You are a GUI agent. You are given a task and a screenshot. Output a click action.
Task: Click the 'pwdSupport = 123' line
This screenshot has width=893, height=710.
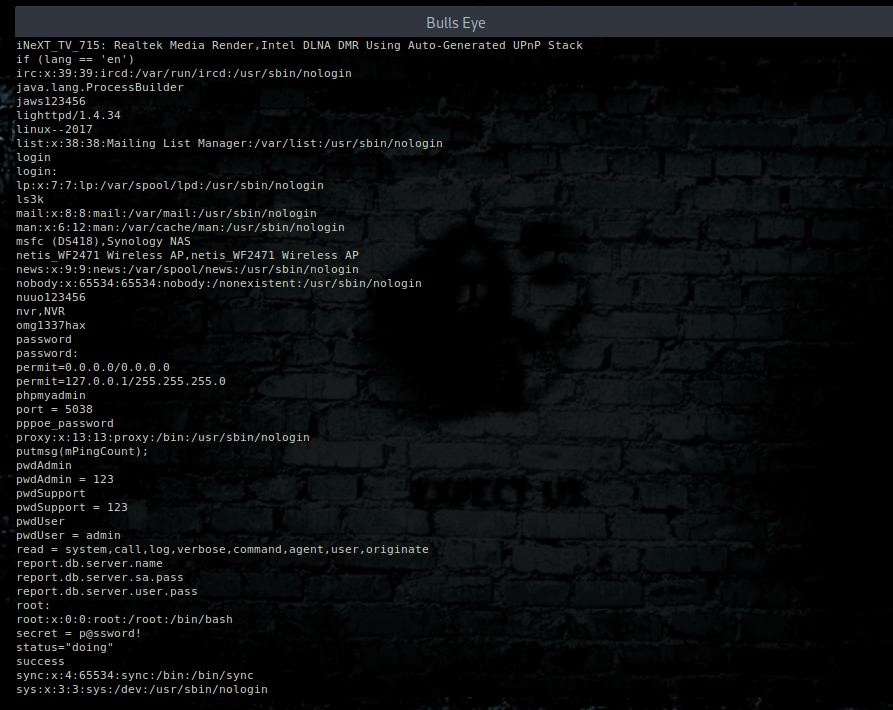click(72, 507)
